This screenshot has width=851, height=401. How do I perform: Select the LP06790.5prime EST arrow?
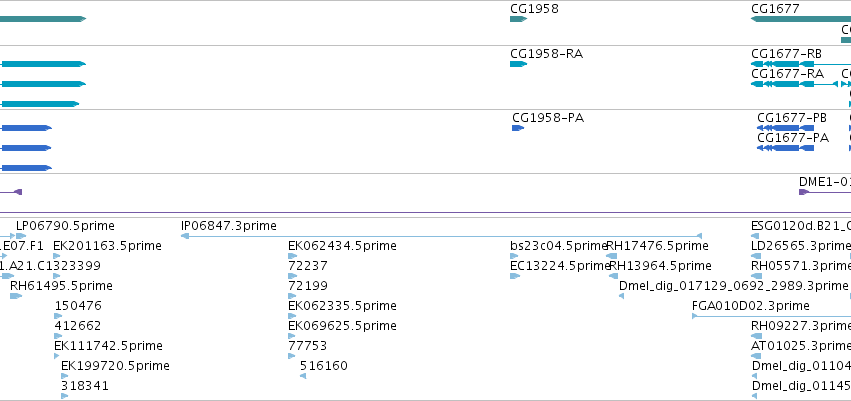(21, 236)
